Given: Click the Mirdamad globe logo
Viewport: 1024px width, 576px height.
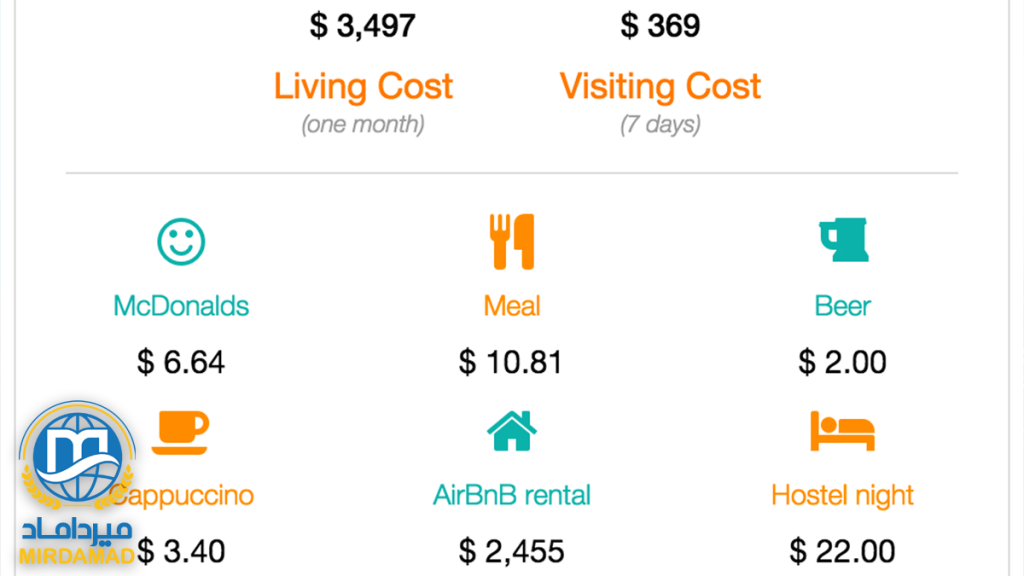Looking at the screenshot, I should click(x=77, y=456).
